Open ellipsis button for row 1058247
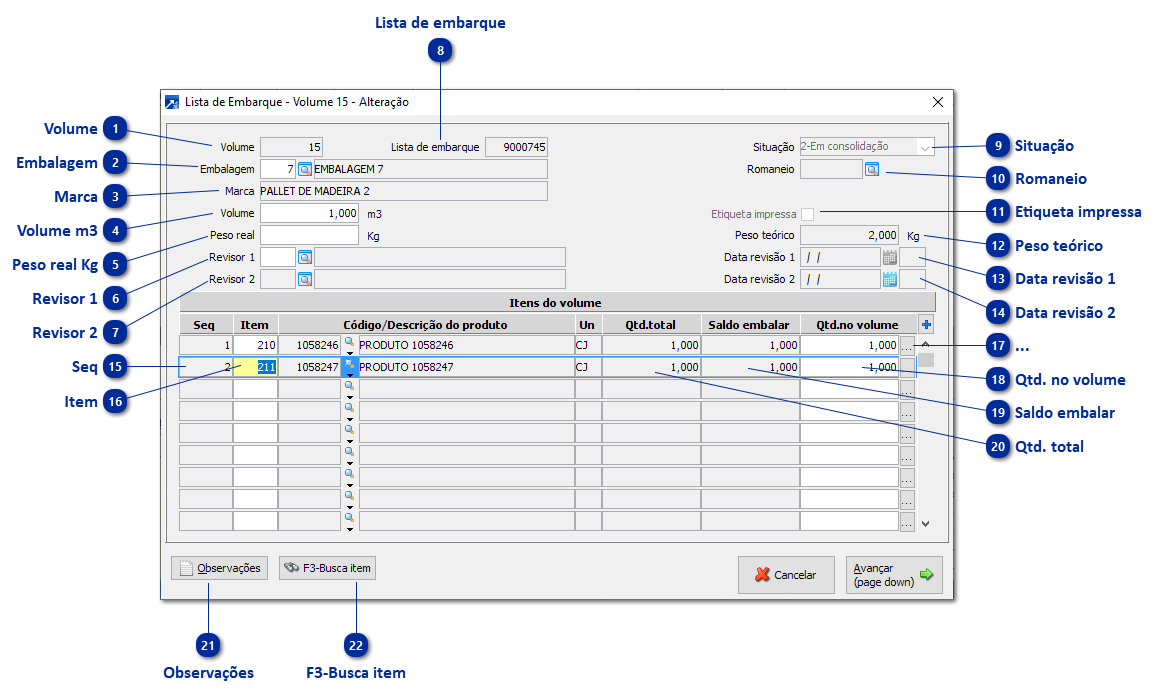The width and height of the screenshot is (1158, 699). pos(907,368)
